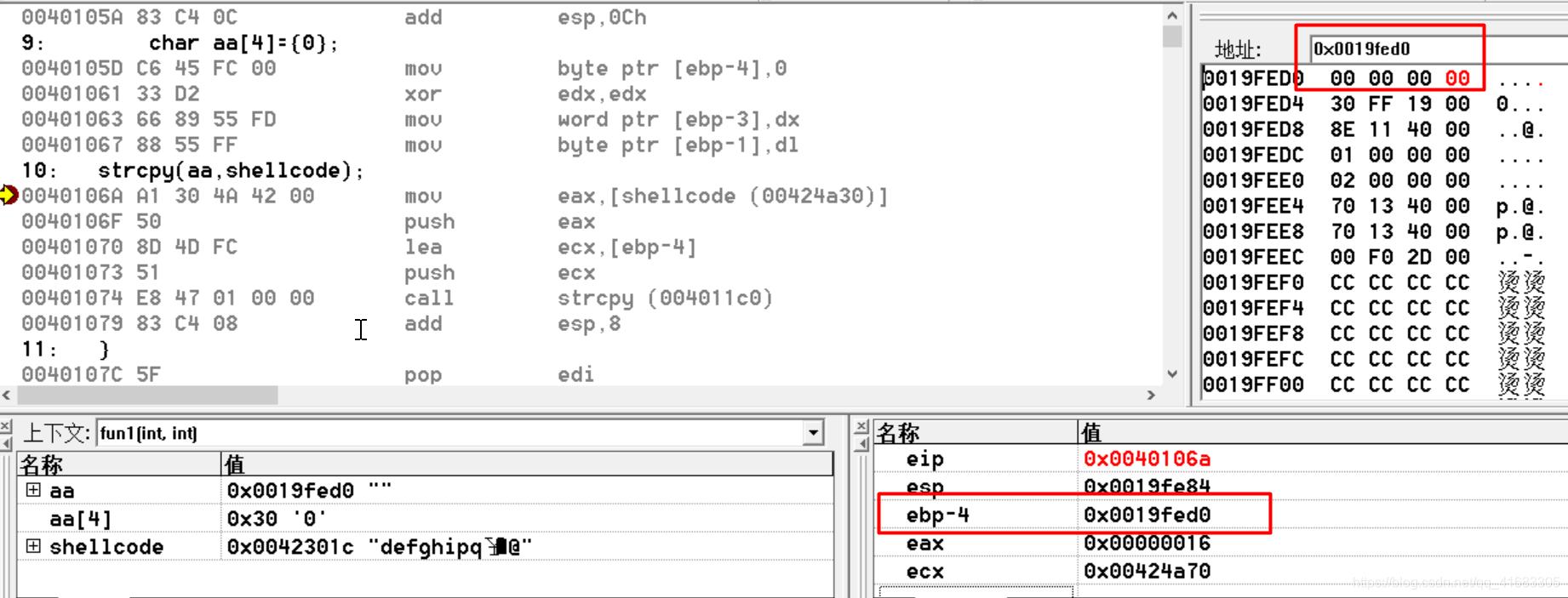Click the 名称 column header in watch panel

[x=976, y=432]
